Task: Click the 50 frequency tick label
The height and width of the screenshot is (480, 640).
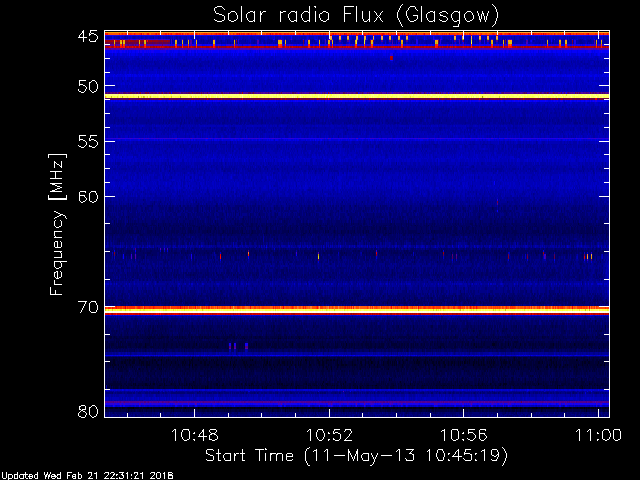Action: (x=88, y=87)
